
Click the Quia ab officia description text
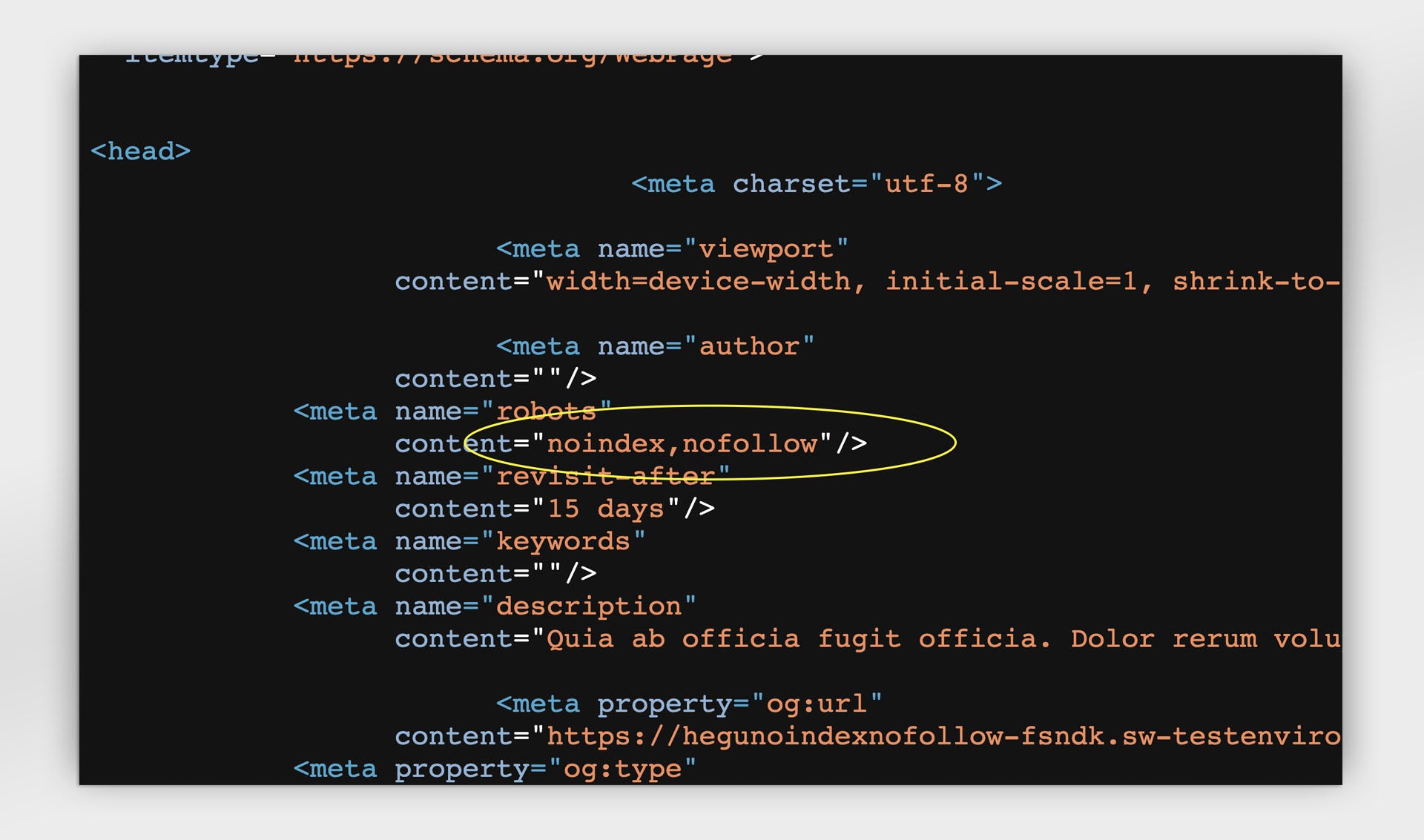click(943, 639)
